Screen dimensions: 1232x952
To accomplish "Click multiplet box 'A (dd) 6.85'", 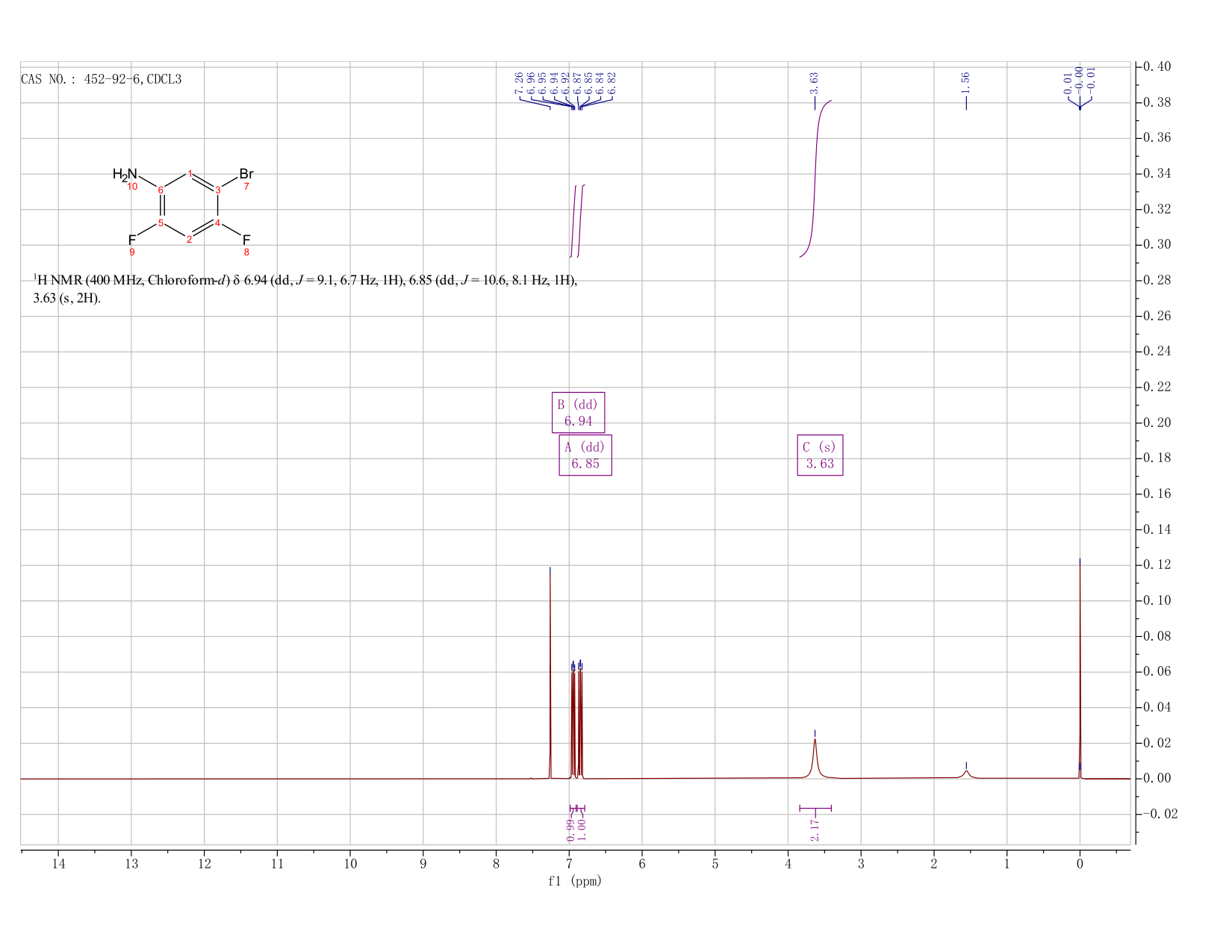I will pyautogui.click(x=585, y=455).
